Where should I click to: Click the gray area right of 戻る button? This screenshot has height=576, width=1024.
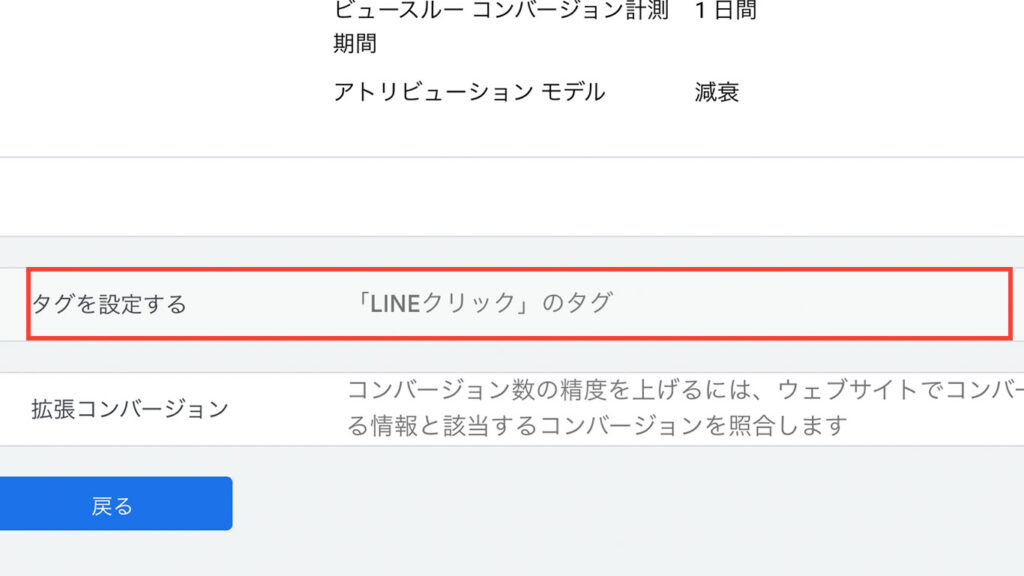(x=627, y=504)
